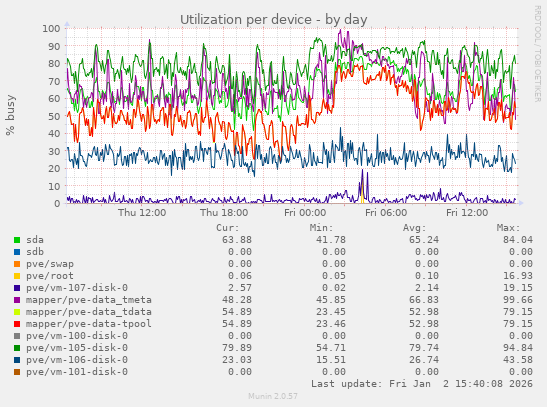
Task: Click the 100 y-axis tick label
Action: (x=51, y=29)
